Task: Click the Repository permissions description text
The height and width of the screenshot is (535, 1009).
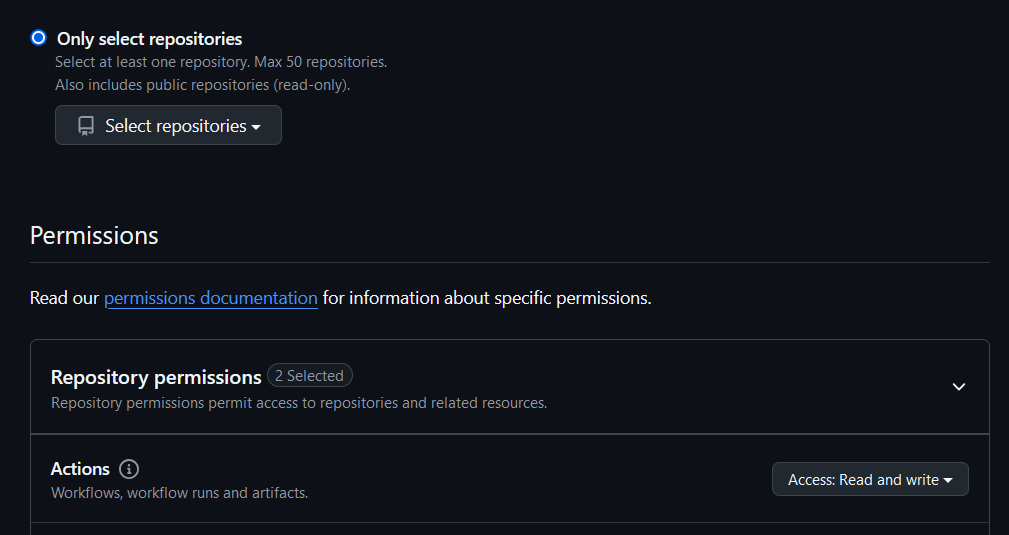Action: pyautogui.click(x=299, y=403)
